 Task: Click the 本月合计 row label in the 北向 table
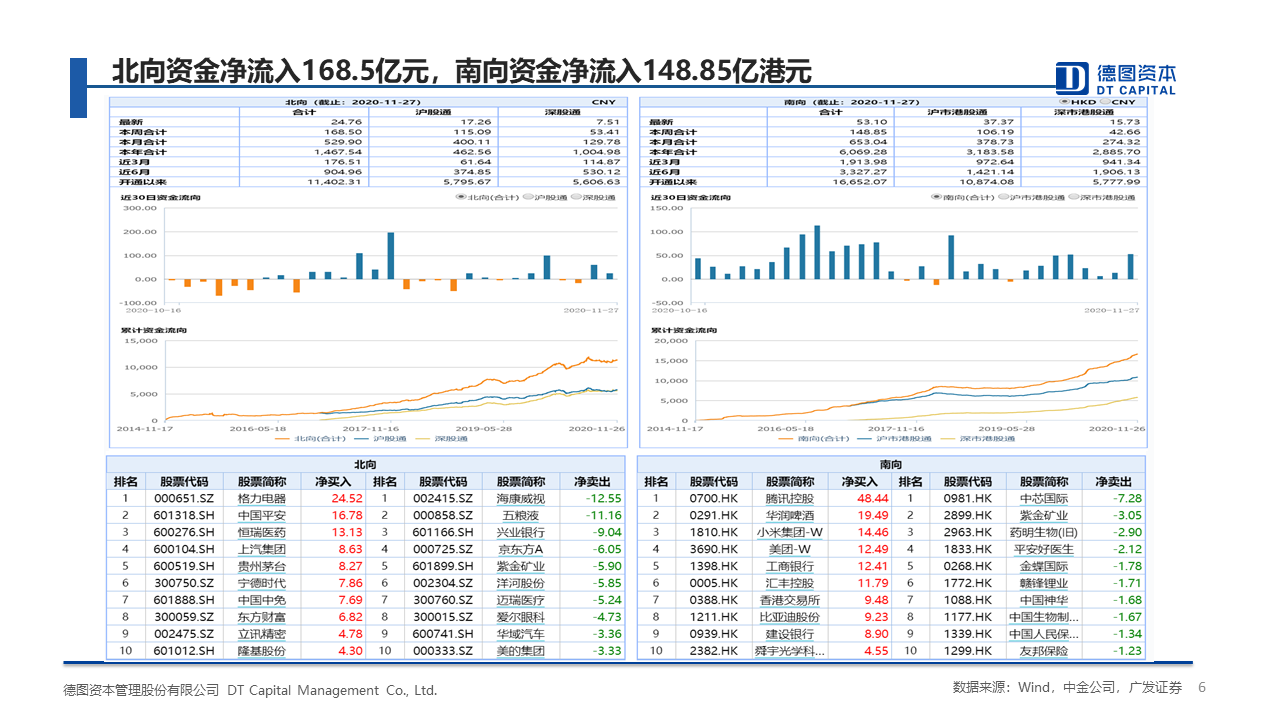coord(141,142)
